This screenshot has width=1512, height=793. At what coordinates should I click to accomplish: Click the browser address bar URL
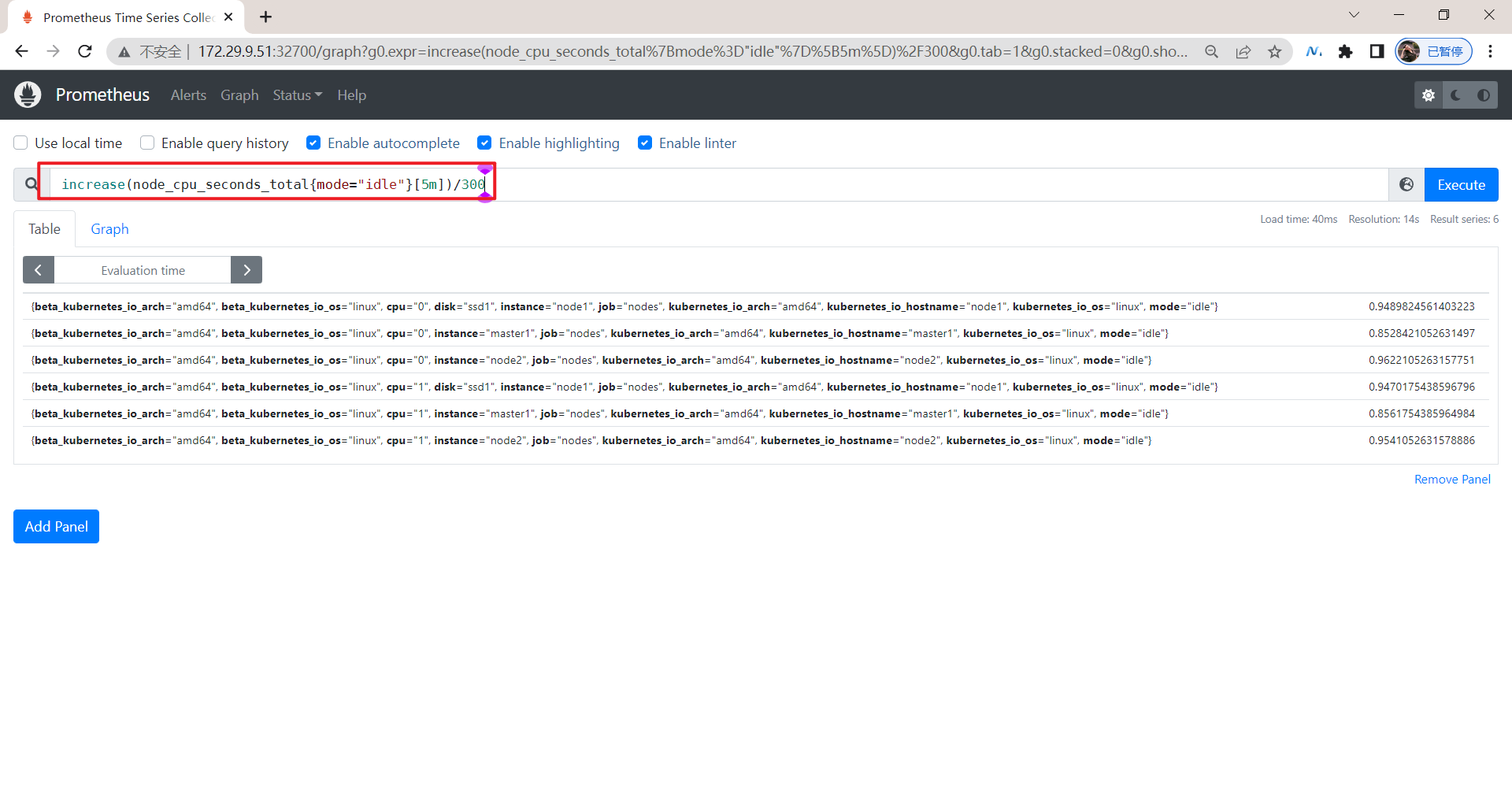(x=693, y=51)
